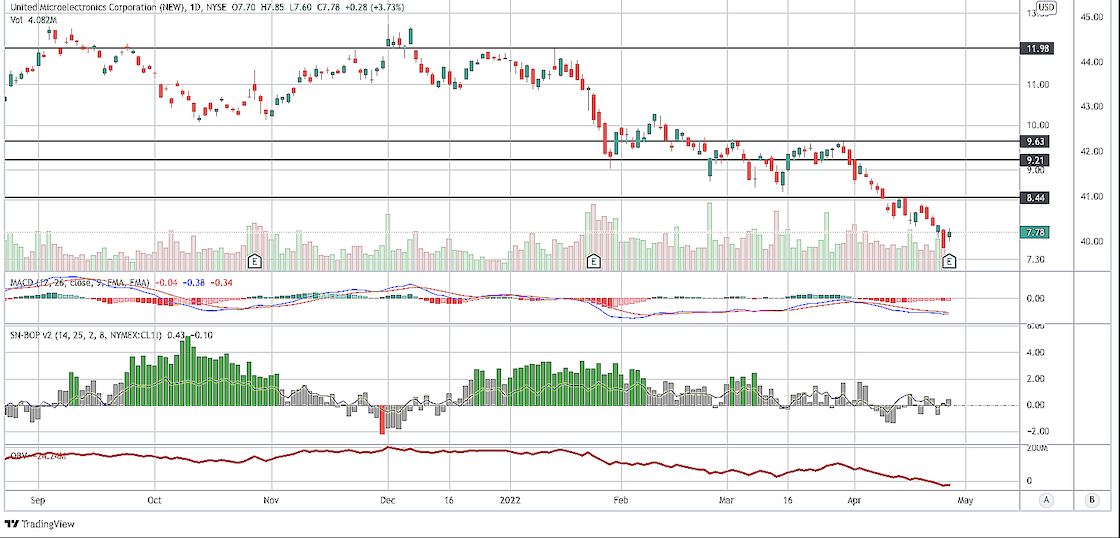Click the 40.00 value on outer price scale
Viewport: 1120px width, 538px height.
[x=1093, y=241]
